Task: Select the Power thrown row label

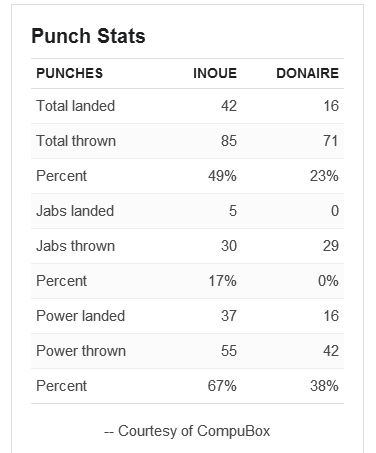Action: click(x=81, y=351)
